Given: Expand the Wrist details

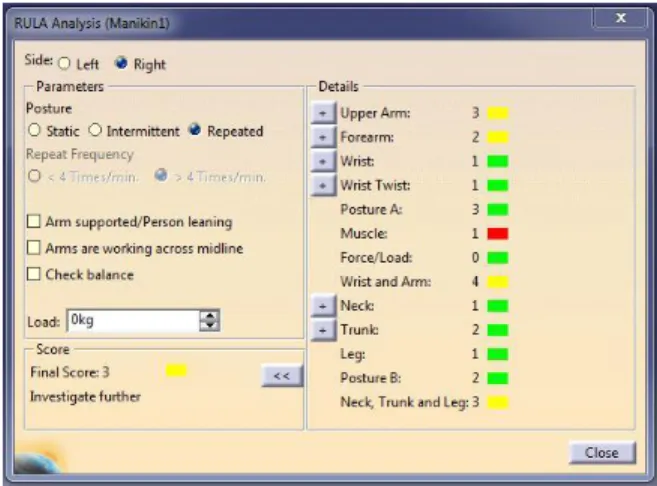Looking at the screenshot, I should click(x=323, y=161).
